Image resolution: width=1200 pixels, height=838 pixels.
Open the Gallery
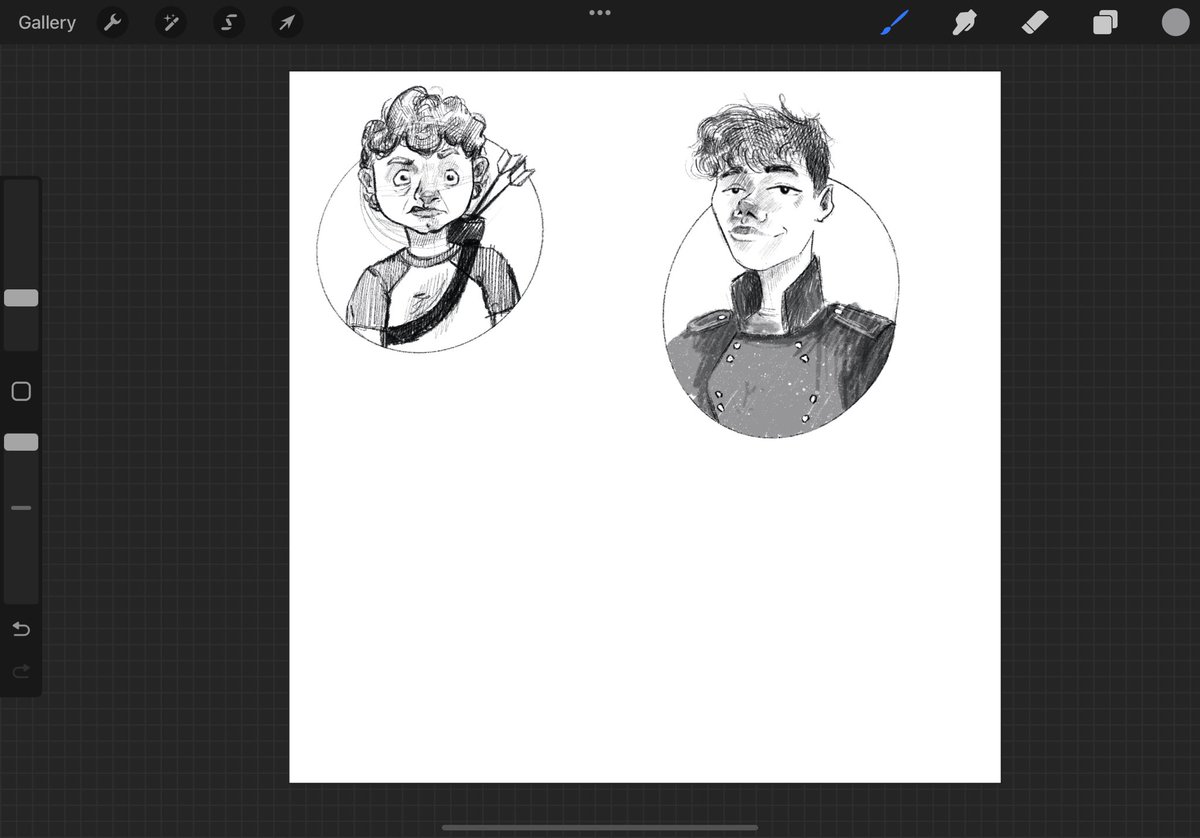(x=47, y=22)
